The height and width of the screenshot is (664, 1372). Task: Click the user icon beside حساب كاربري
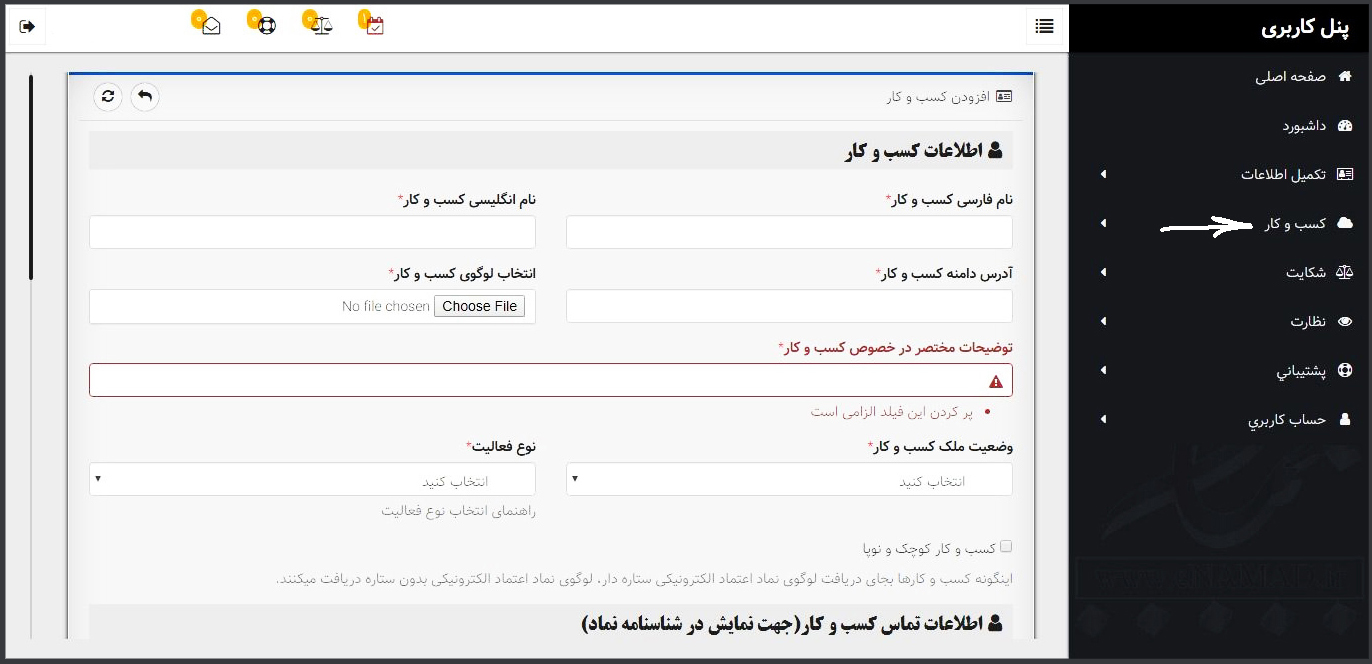point(1344,419)
